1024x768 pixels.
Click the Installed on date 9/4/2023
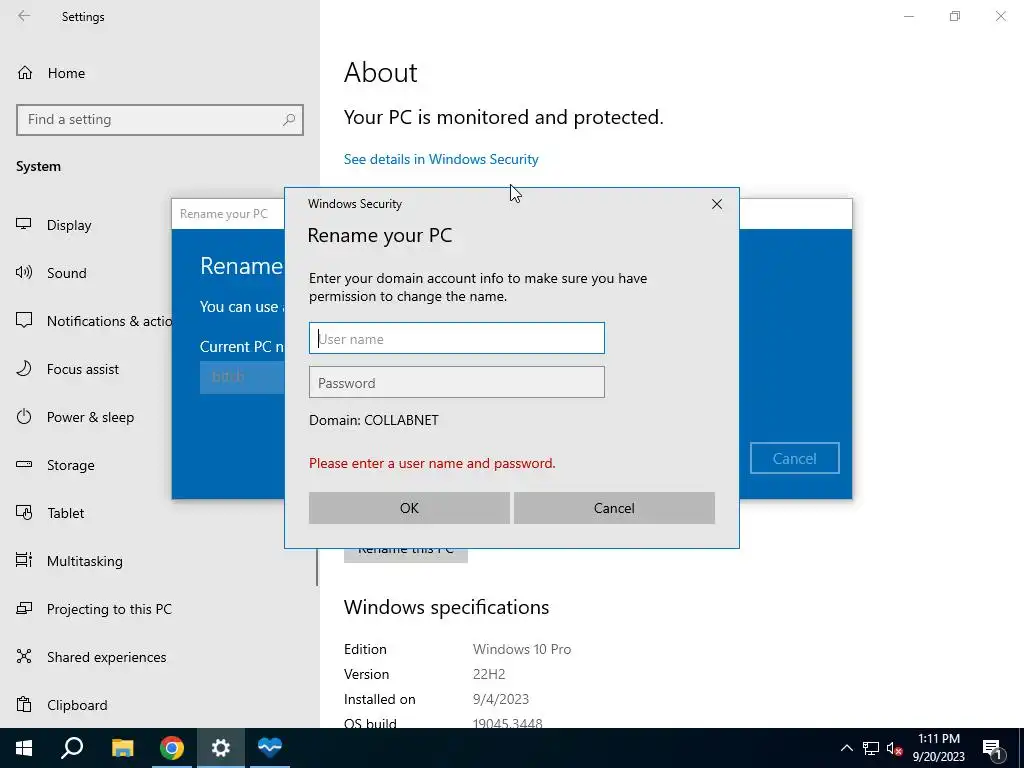pyautogui.click(x=501, y=699)
